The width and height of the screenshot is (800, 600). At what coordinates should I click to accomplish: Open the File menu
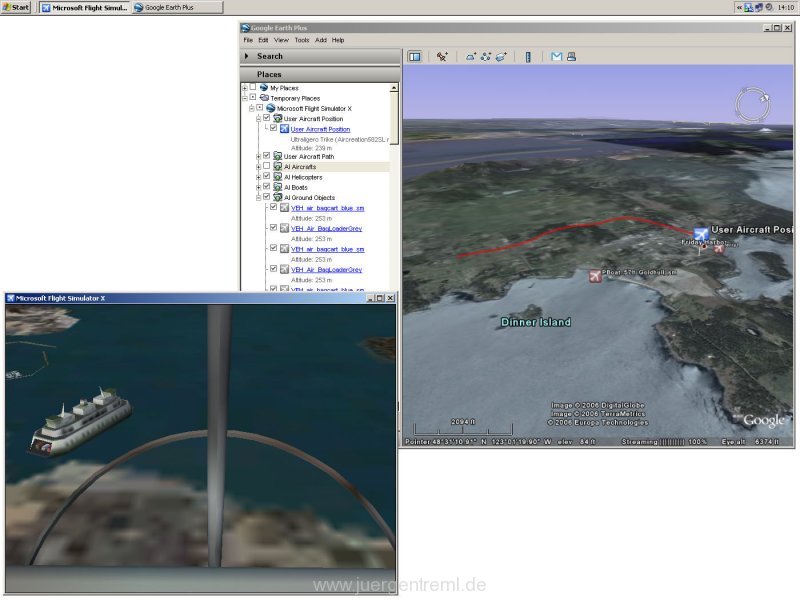pyautogui.click(x=248, y=40)
